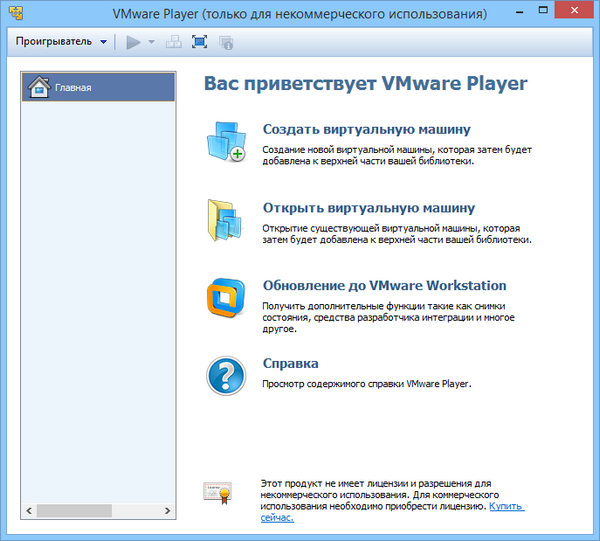Screen dimensions: 600x541
Task: Click the 'Вас приветствует VMware Player' title
Action: (365, 83)
